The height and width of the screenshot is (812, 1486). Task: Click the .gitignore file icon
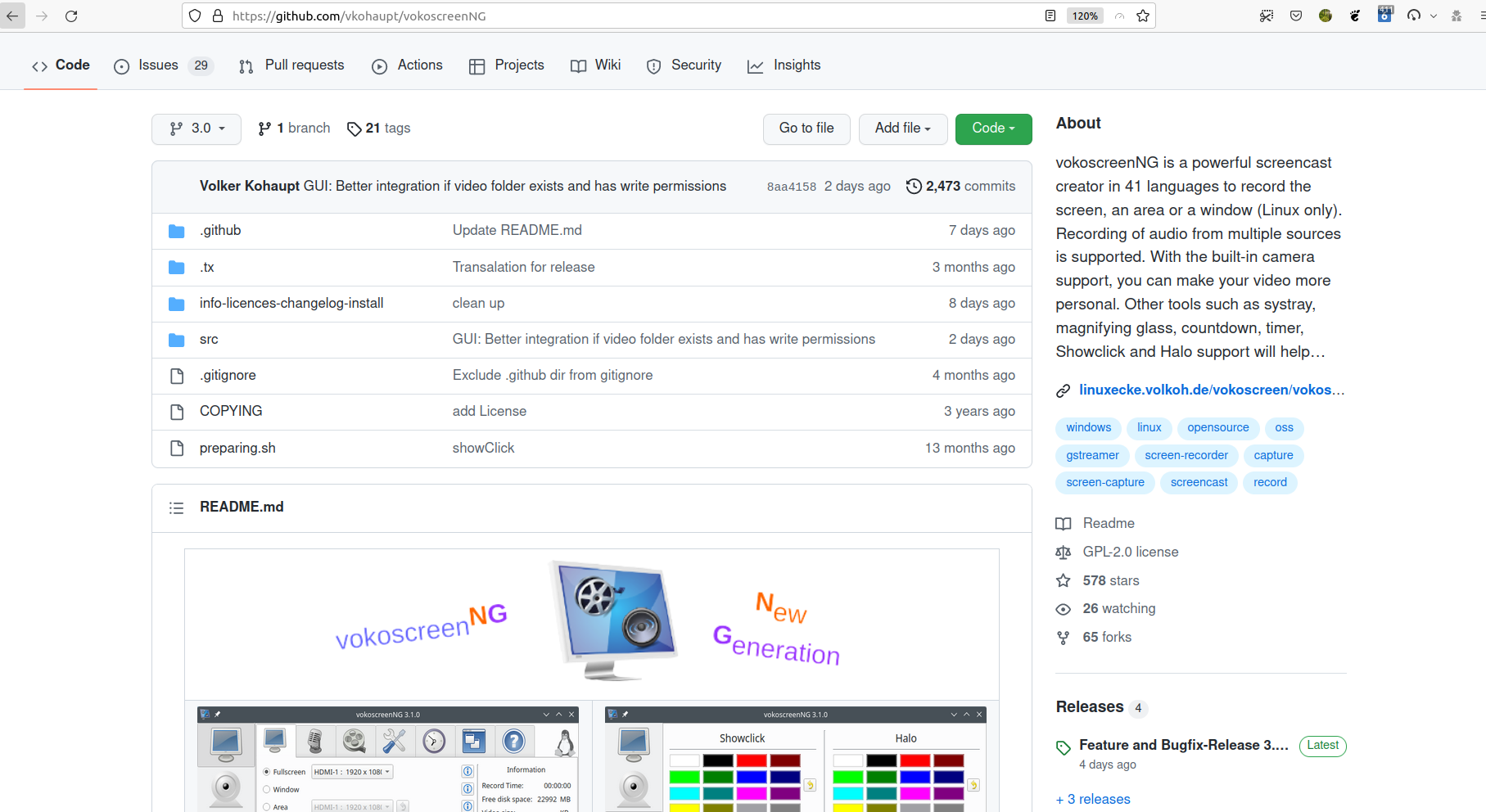click(x=176, y=376)
